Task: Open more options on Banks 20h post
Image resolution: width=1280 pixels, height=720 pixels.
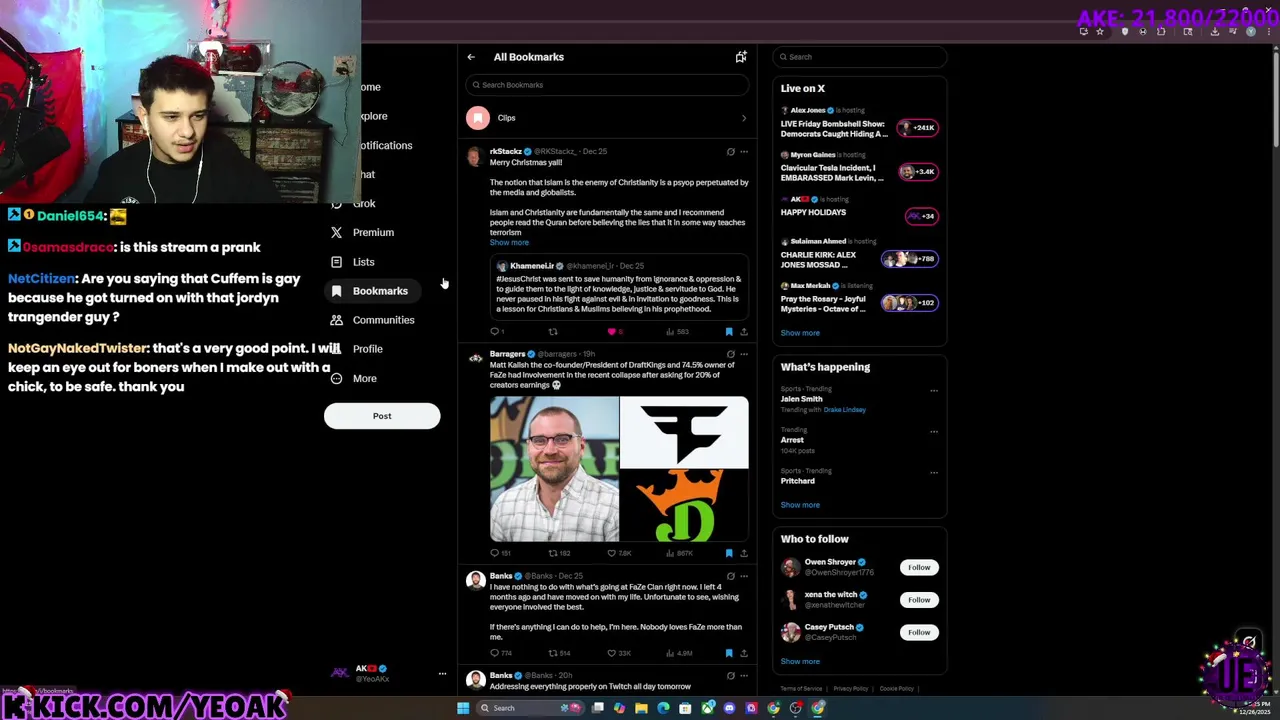Action: [744, 676]
